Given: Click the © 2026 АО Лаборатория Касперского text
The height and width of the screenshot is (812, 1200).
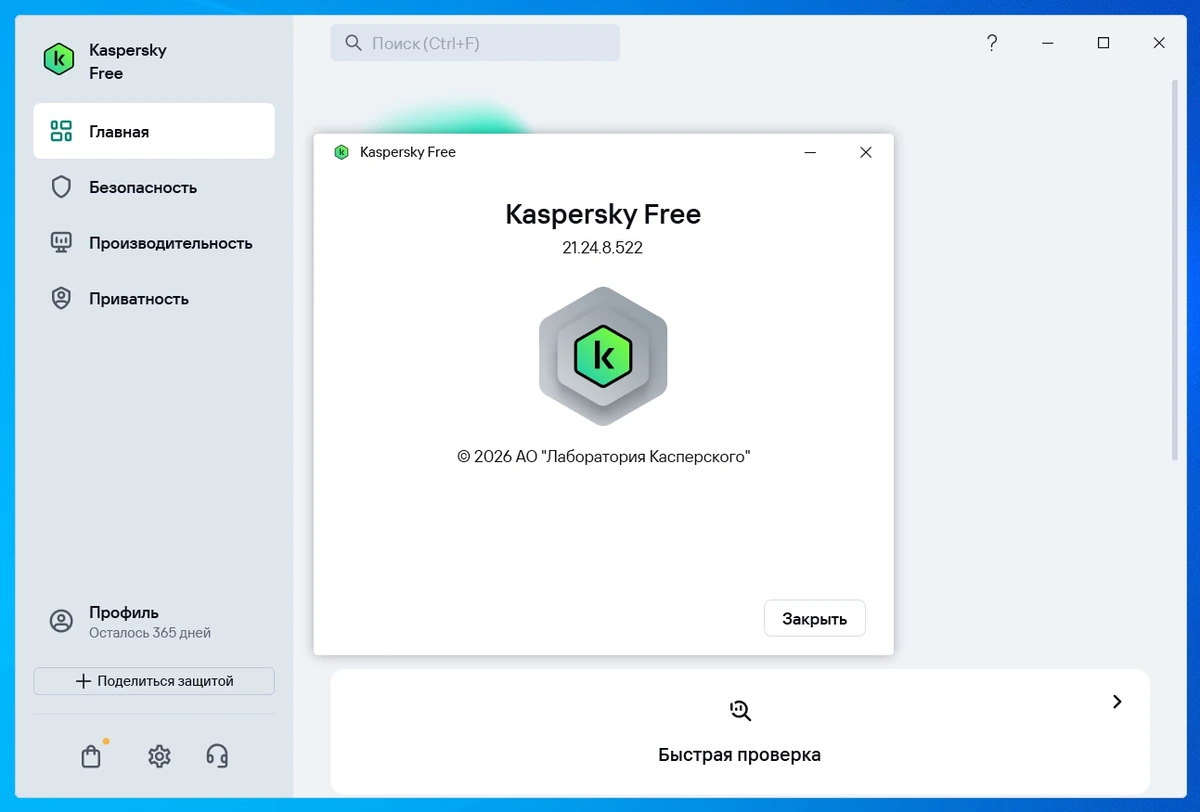Looking at the screenshot, I should pyautogui.click(x=603, y=456).
